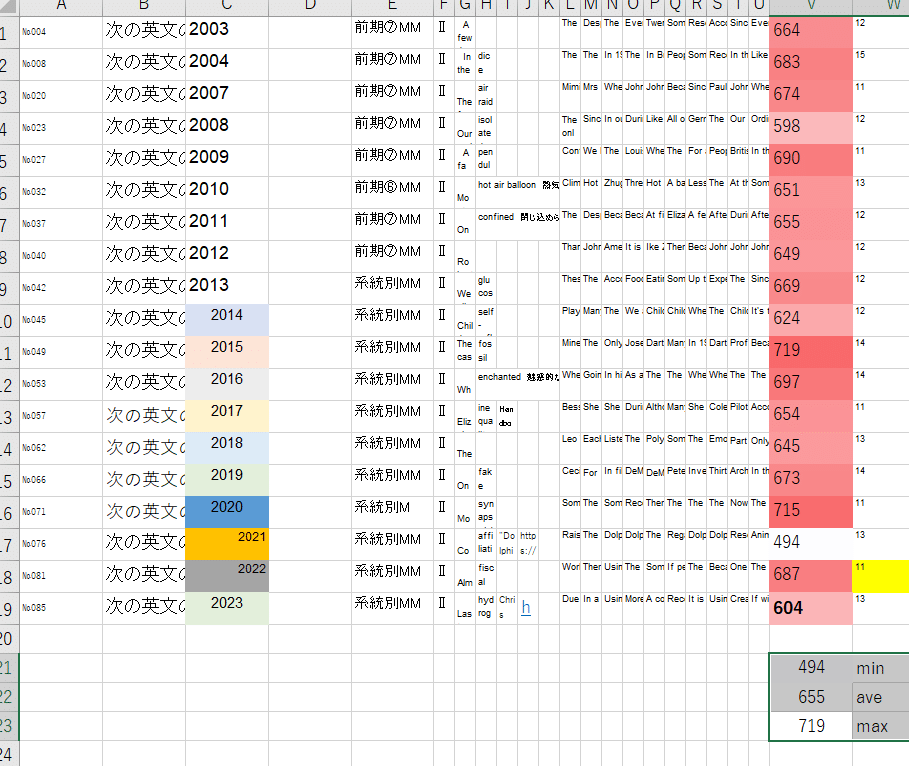Select the 719 maximum summary cell

810,726
